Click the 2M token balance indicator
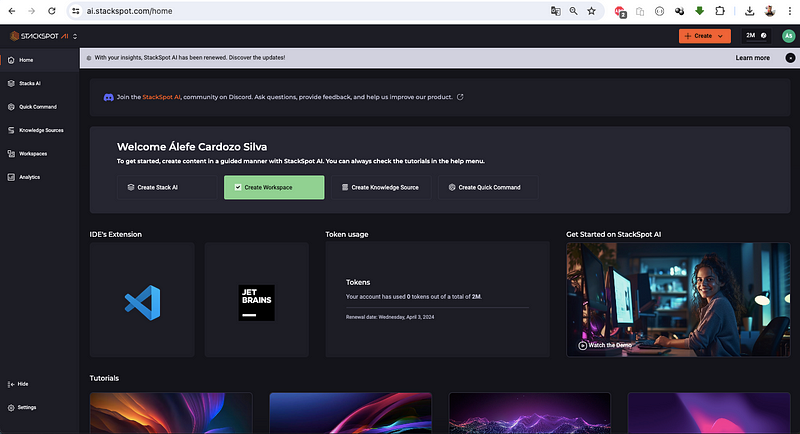Screen dimensions: 800x434 756,36
